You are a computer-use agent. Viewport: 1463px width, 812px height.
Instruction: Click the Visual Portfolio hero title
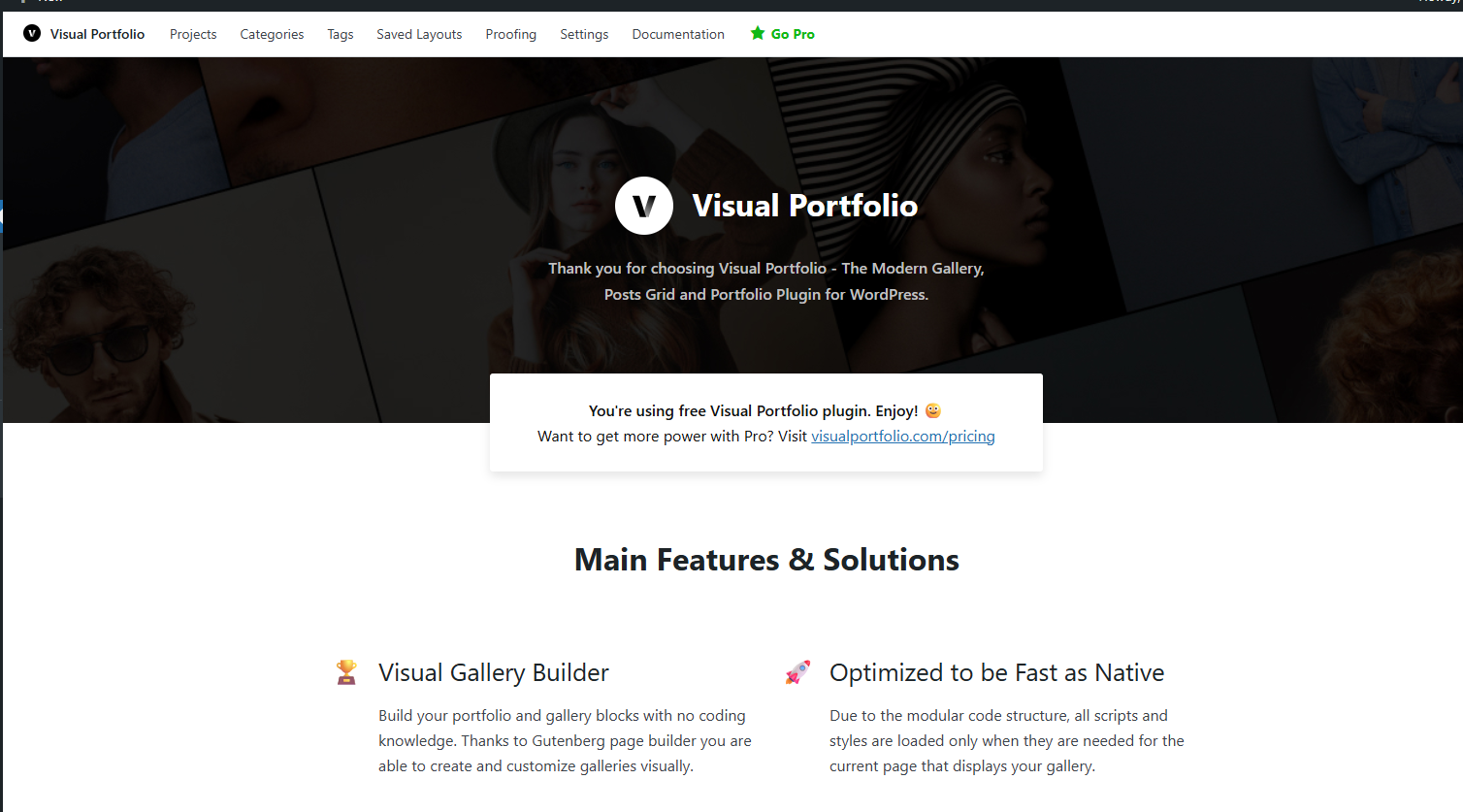tap(805, 206)
